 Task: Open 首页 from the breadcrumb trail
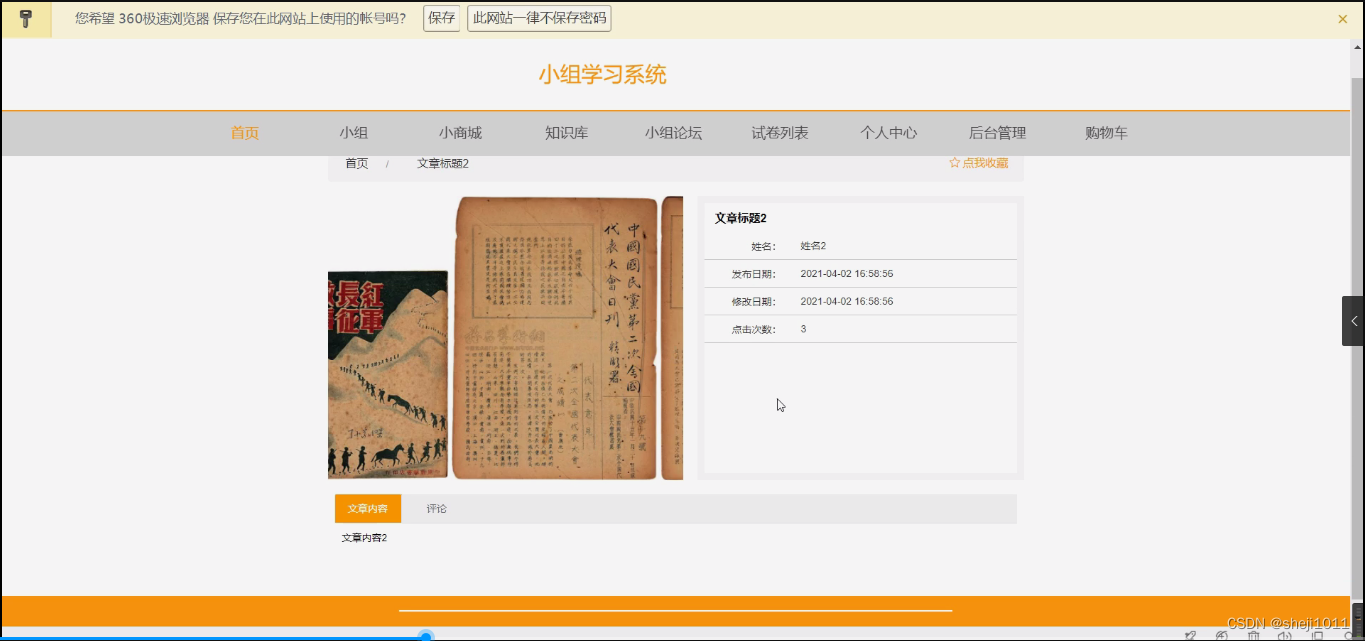[x=356, y=162]
